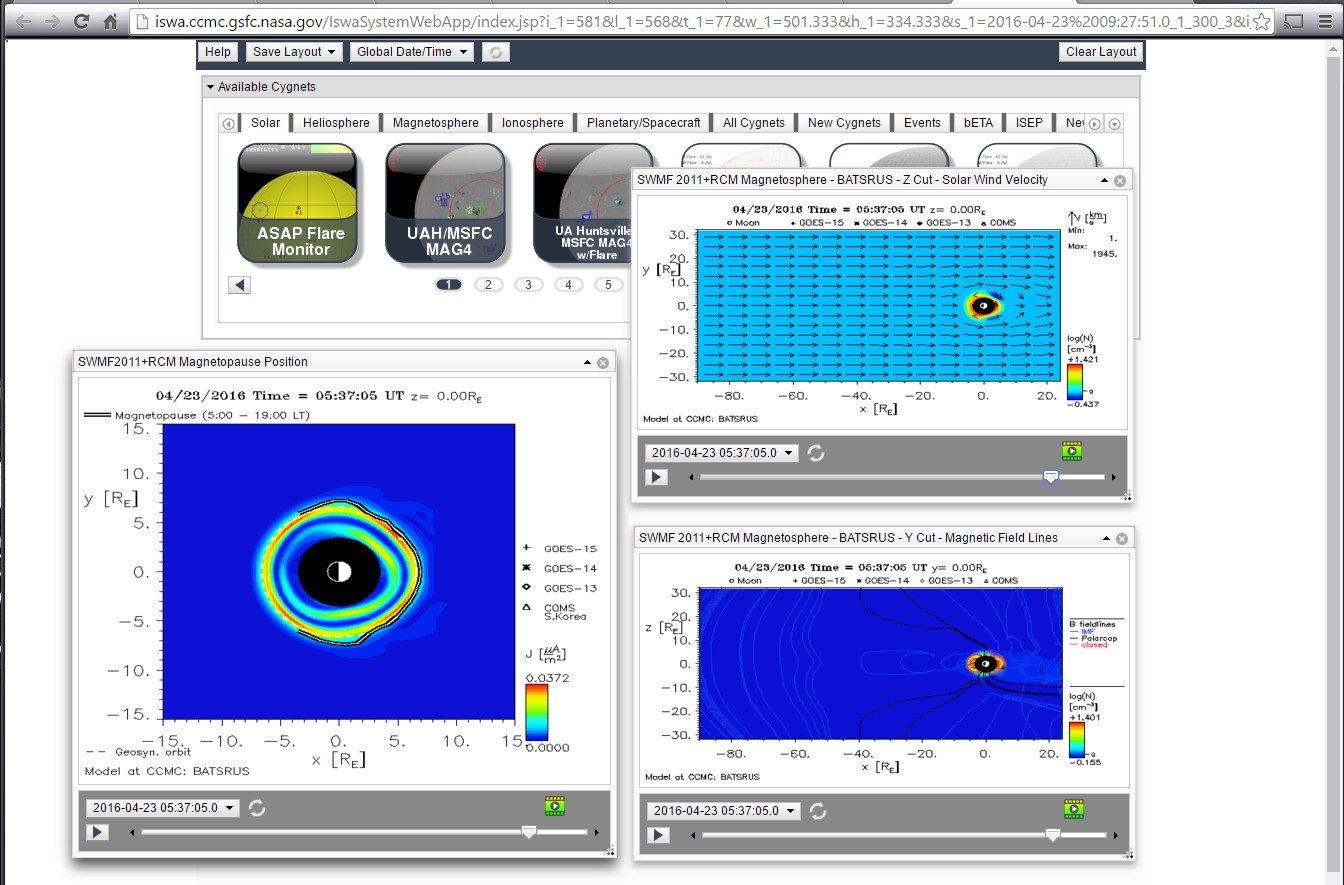Screen dimensions: 1344x885
Task: Step Y Cut timeline back one frame
Action: 691,836
